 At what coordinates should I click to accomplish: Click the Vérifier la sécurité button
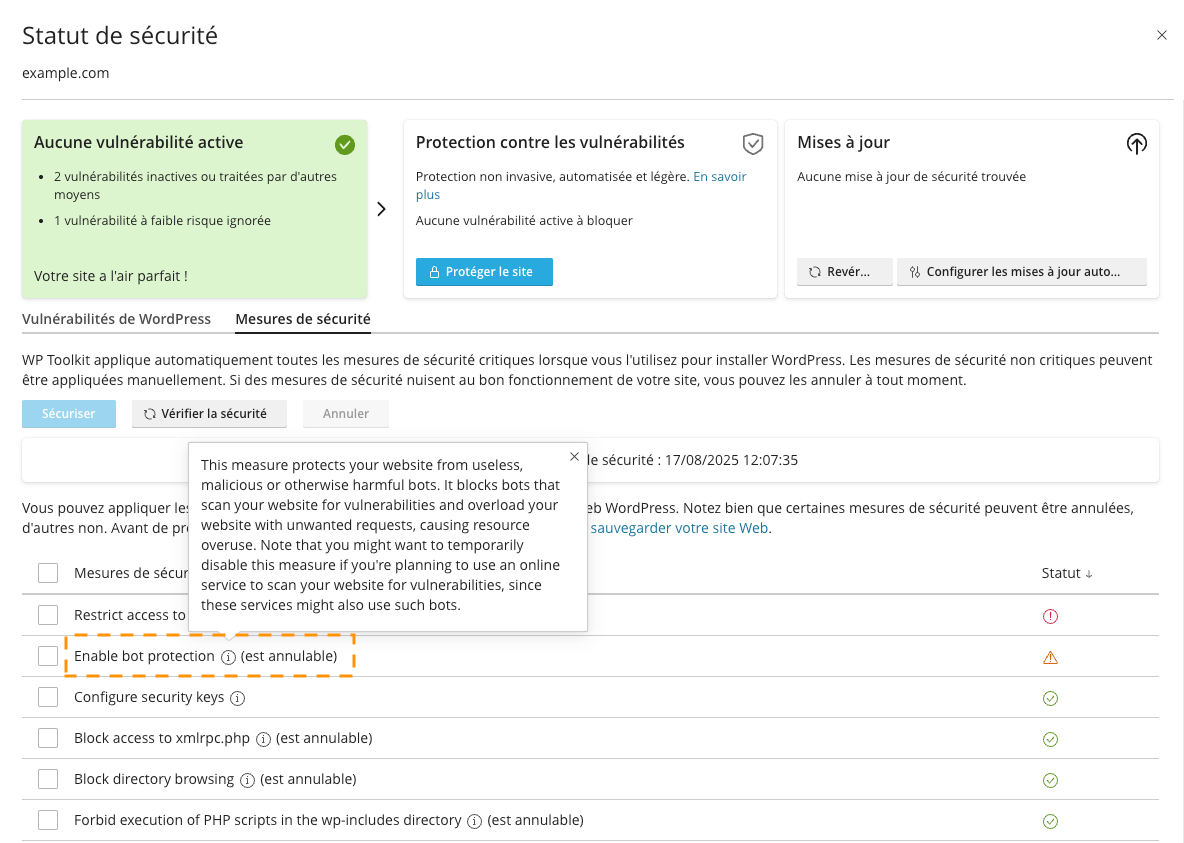tap(209, 414)
